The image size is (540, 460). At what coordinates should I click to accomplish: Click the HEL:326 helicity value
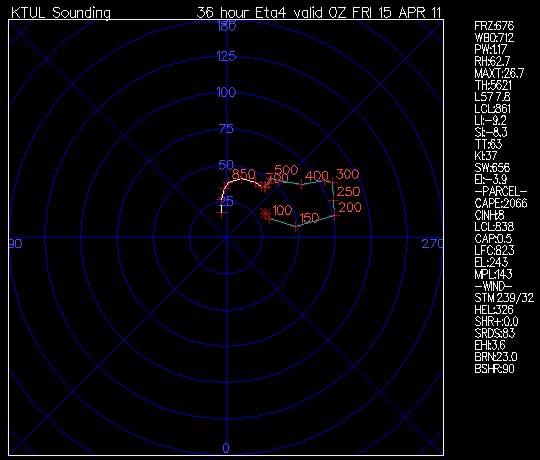pyautogui.click(x=494, y=310)
